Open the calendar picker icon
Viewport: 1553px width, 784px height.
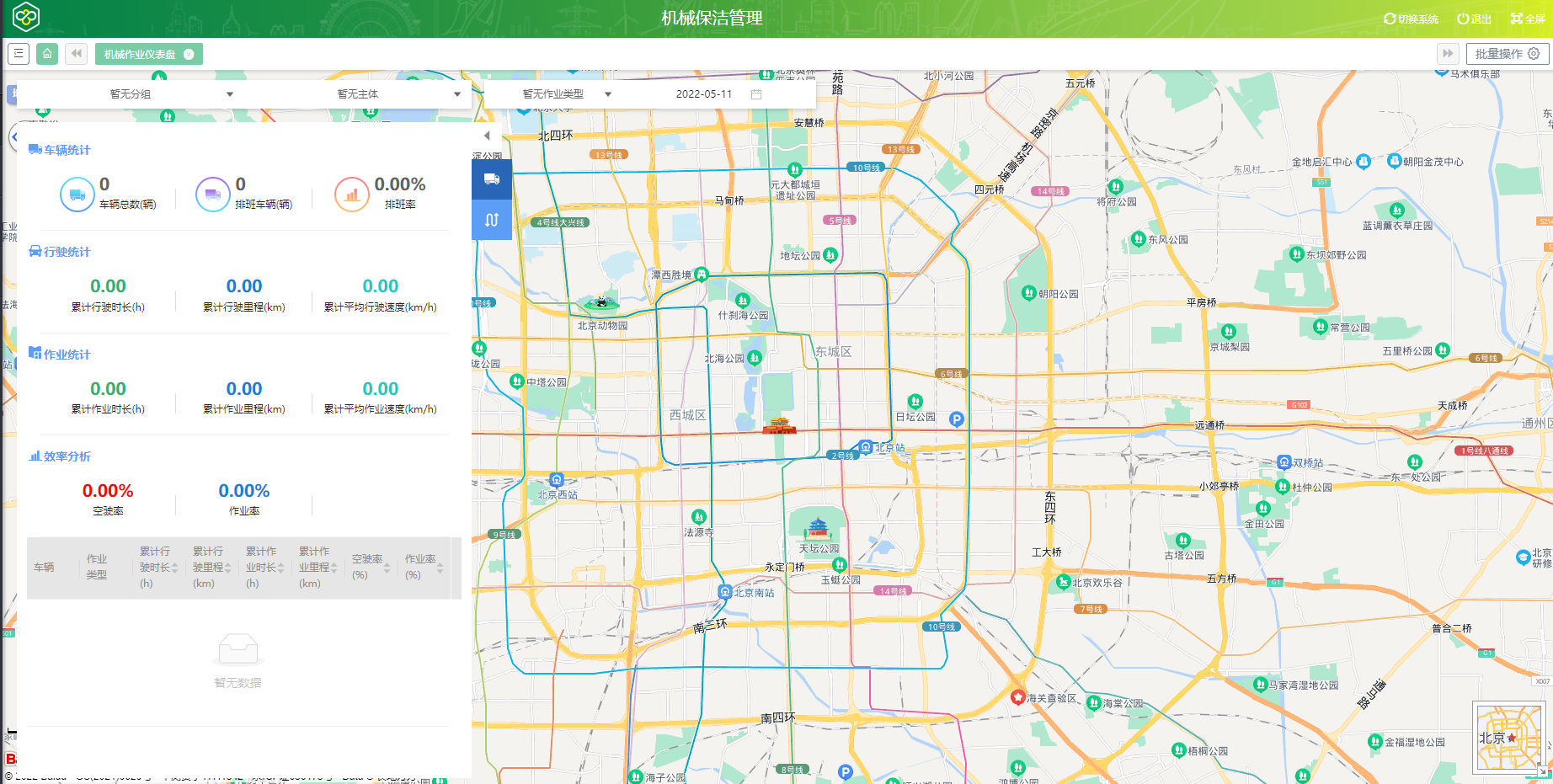pyautogui.click(x=756, y=94)
